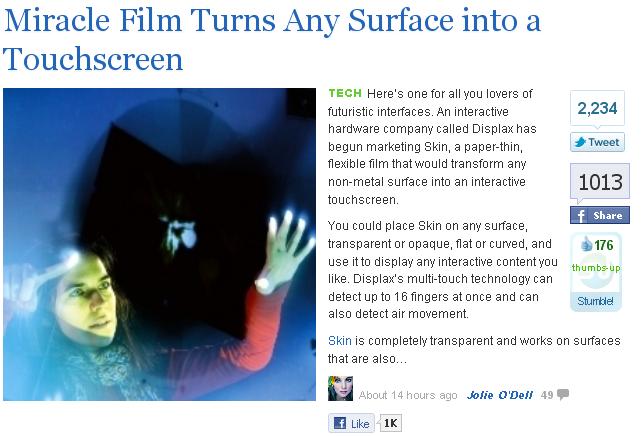Click the Stumble! button
Viewport: 643px width, 436px height.
coord(596,301)
